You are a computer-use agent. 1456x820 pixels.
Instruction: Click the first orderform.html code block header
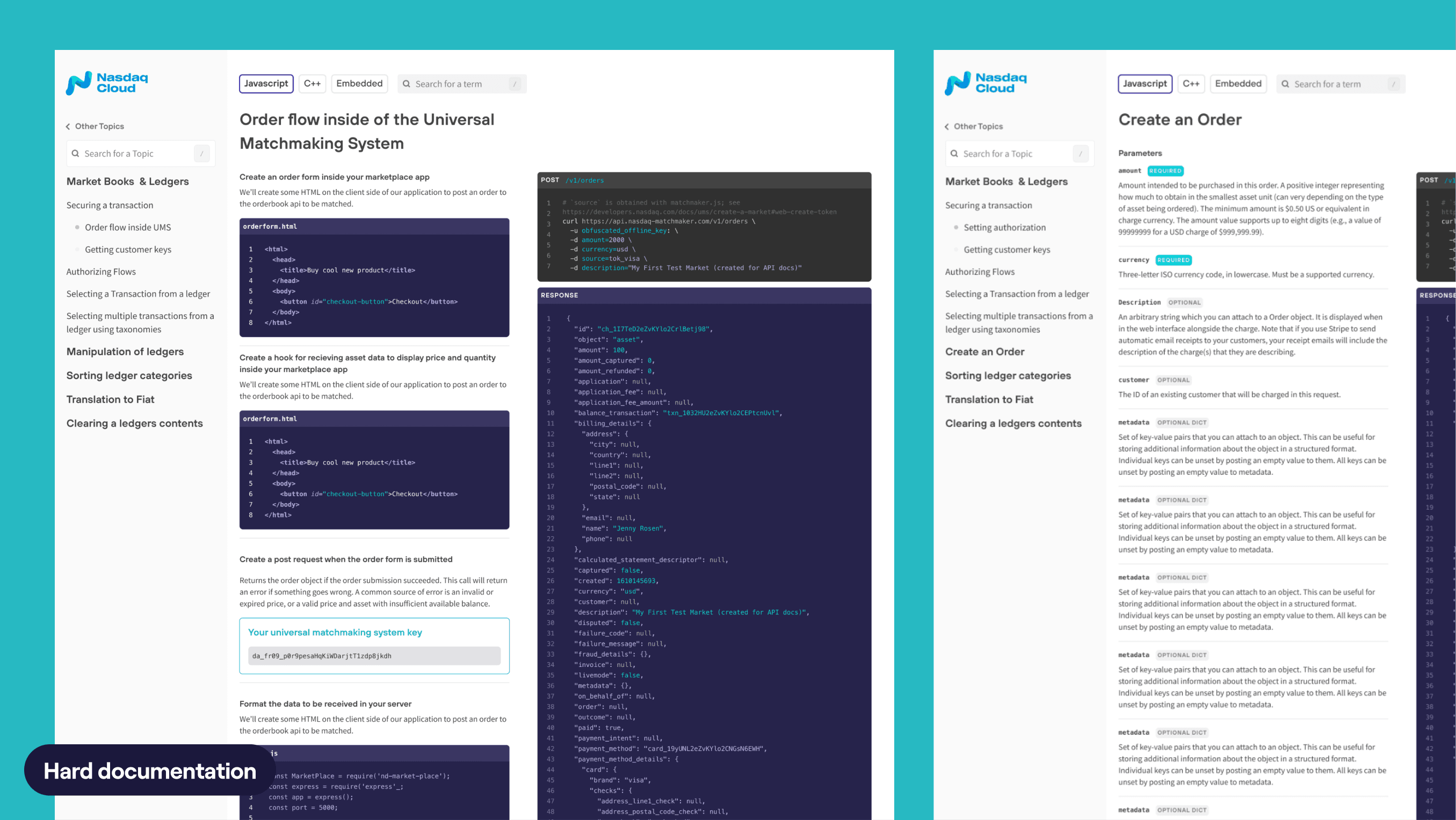tap(374, 226)
